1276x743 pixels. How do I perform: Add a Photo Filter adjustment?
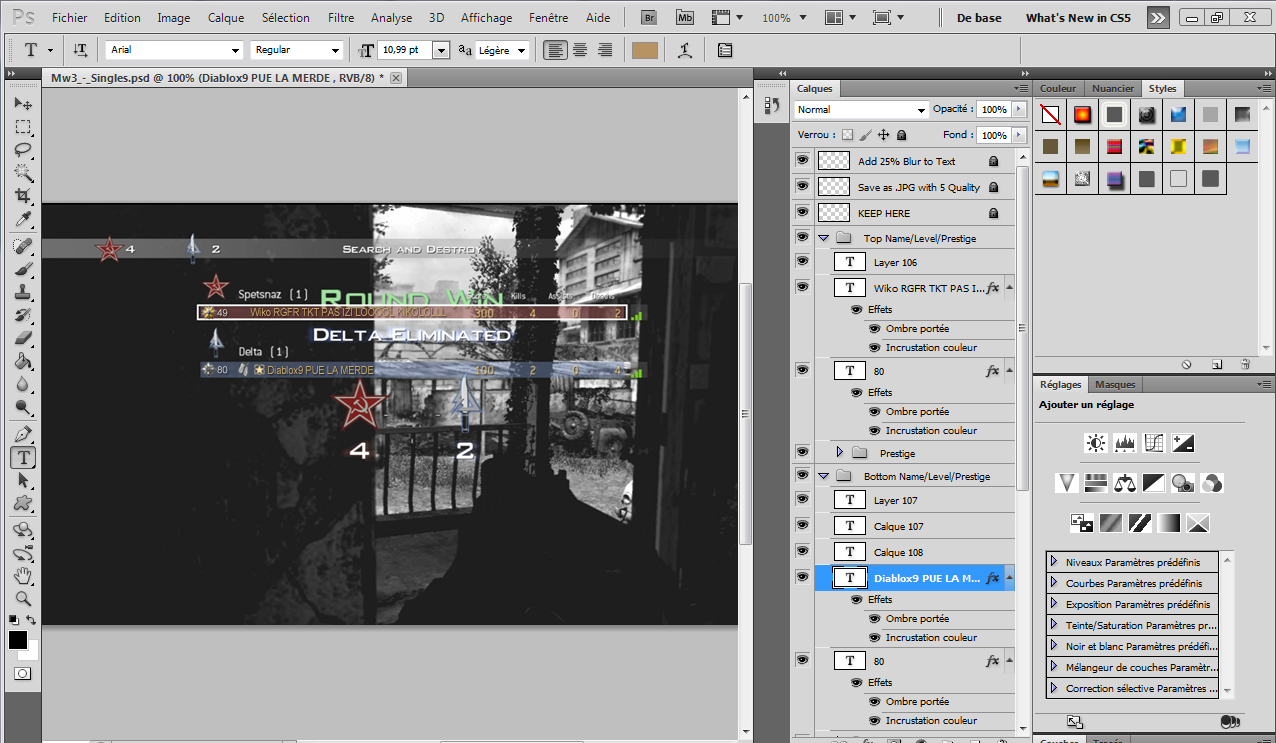click(1184, 483)
